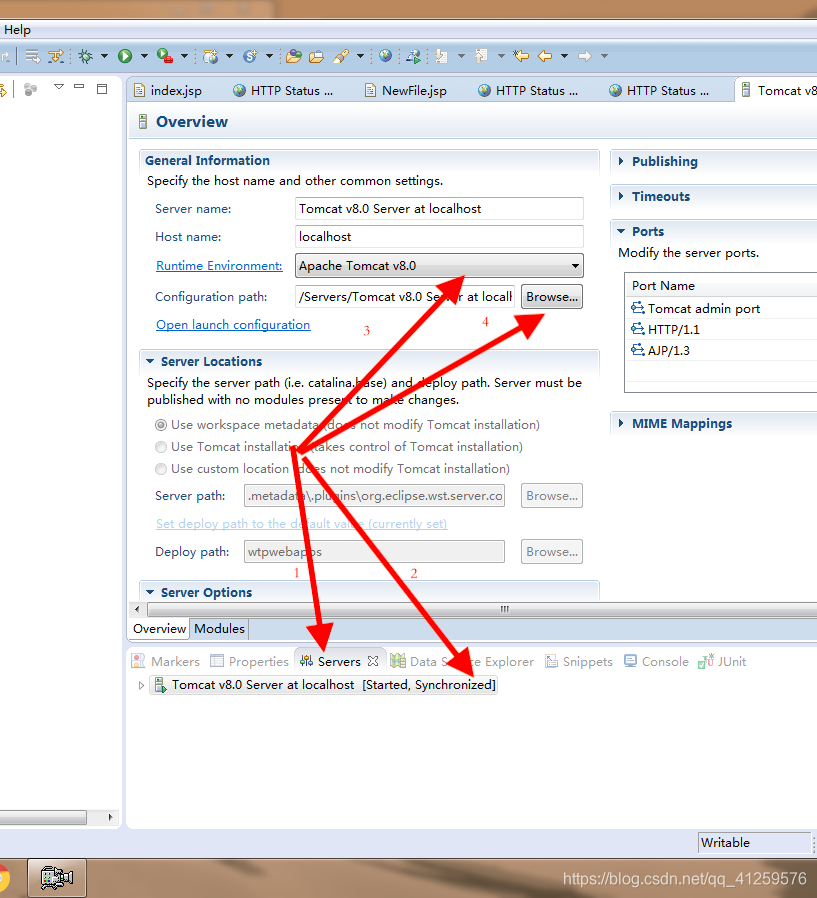Click the taskbar application button
Viewport: 817px width, 898px height.
[57, 877]
